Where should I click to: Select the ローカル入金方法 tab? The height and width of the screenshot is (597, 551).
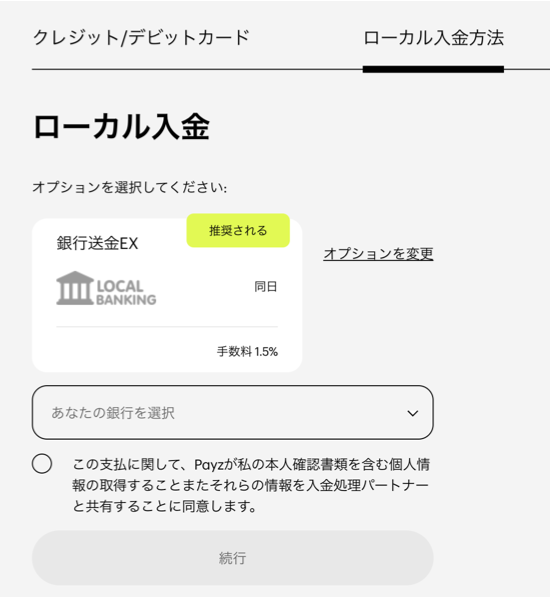click(x=433, y=38)
